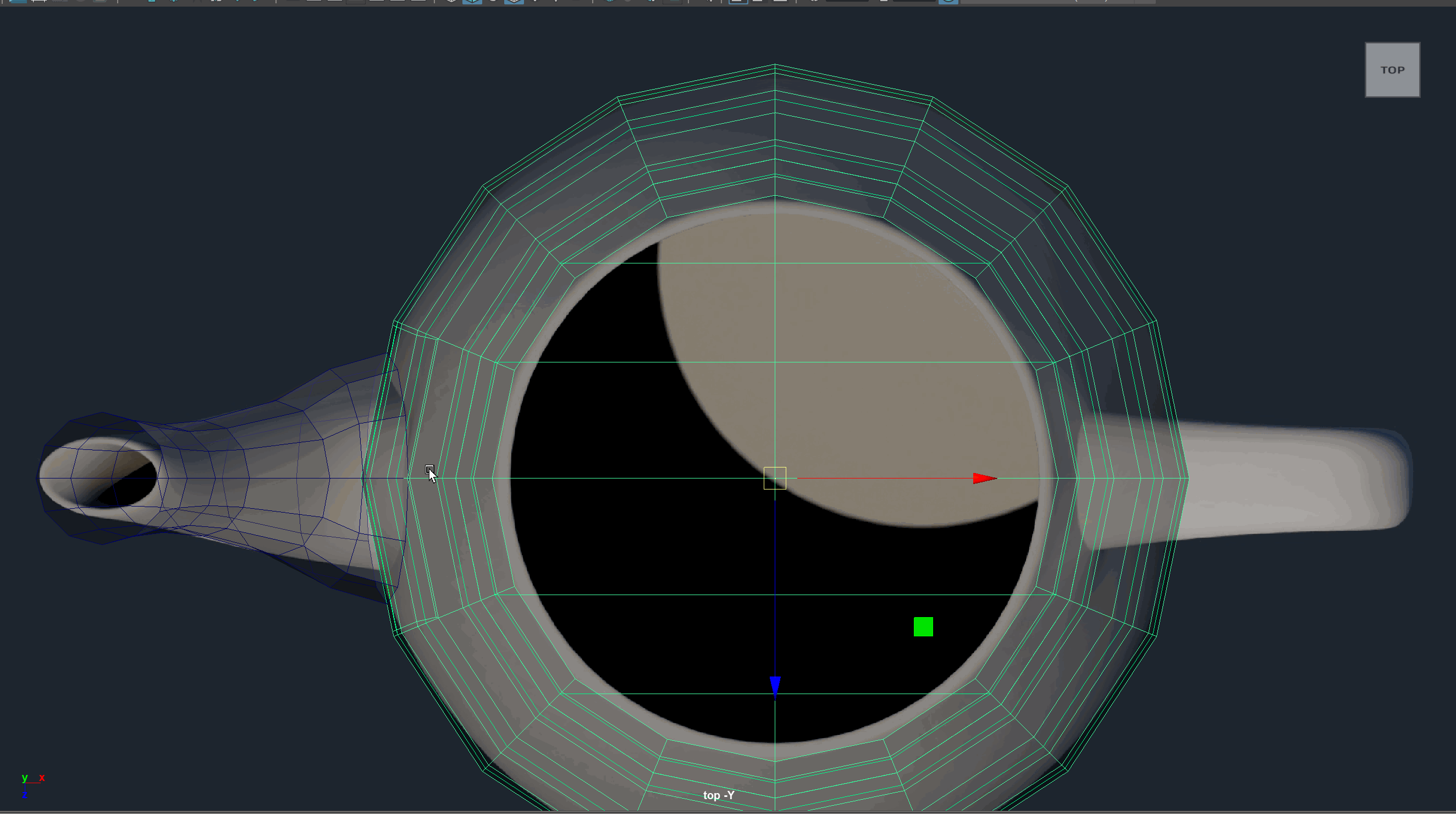Click the 'top -Y' camera label
The image size is (1456, 814).
click(719, 795)
